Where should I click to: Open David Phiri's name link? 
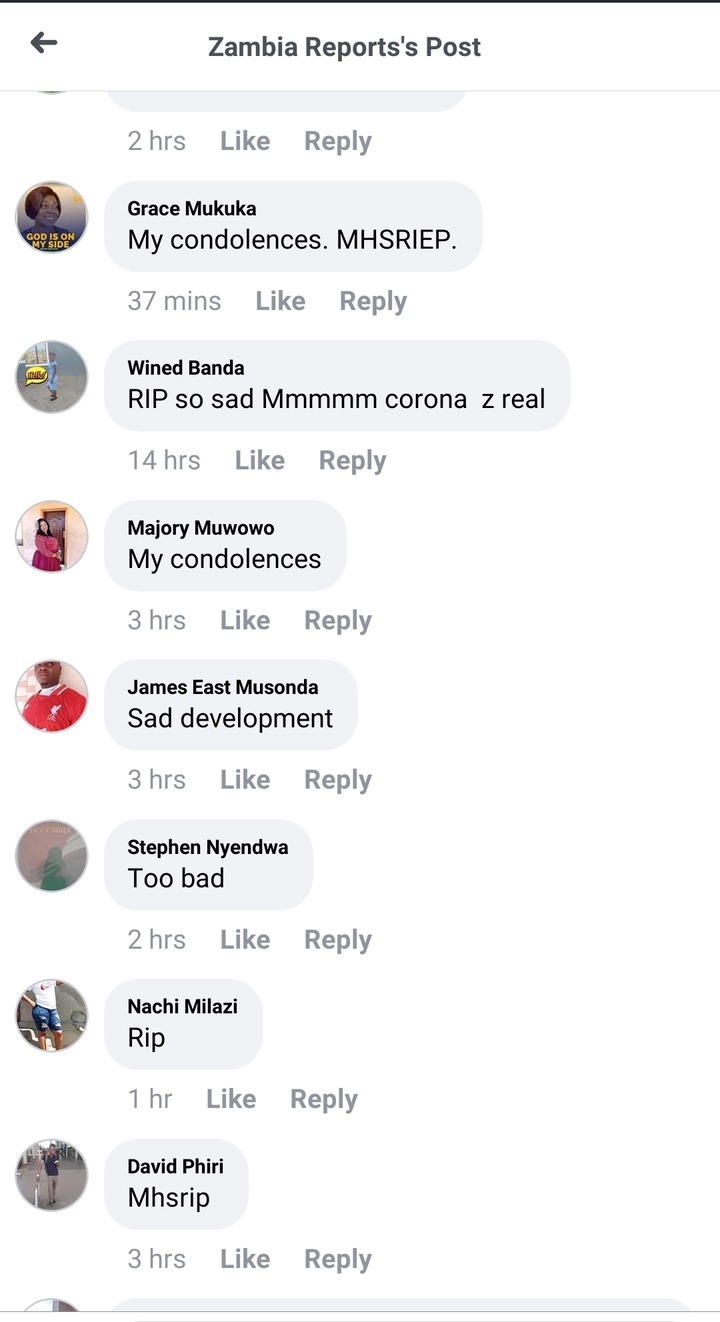[176, 1166]
